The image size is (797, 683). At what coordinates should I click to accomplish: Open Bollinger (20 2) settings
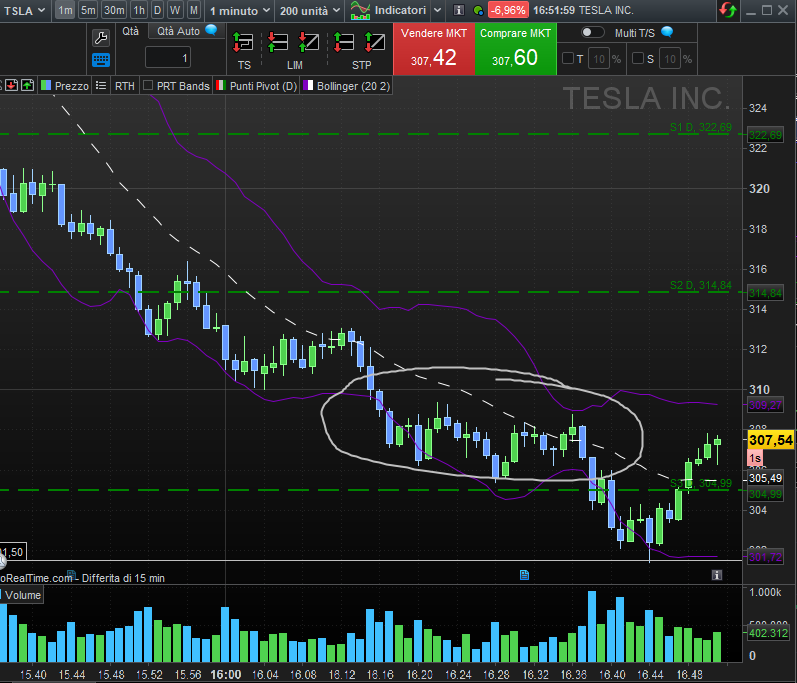tap(353, 86)
